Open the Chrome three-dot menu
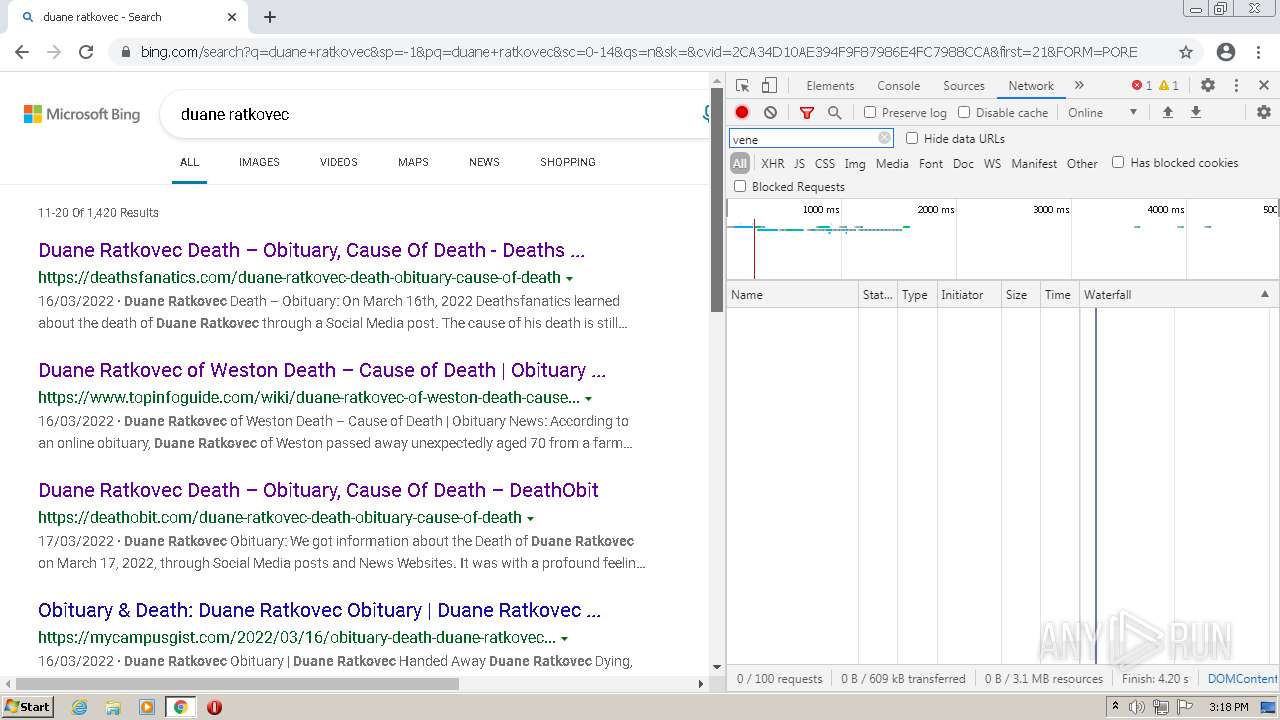The width and height of the screenshot is (1280, 720). pos(1258,52)
